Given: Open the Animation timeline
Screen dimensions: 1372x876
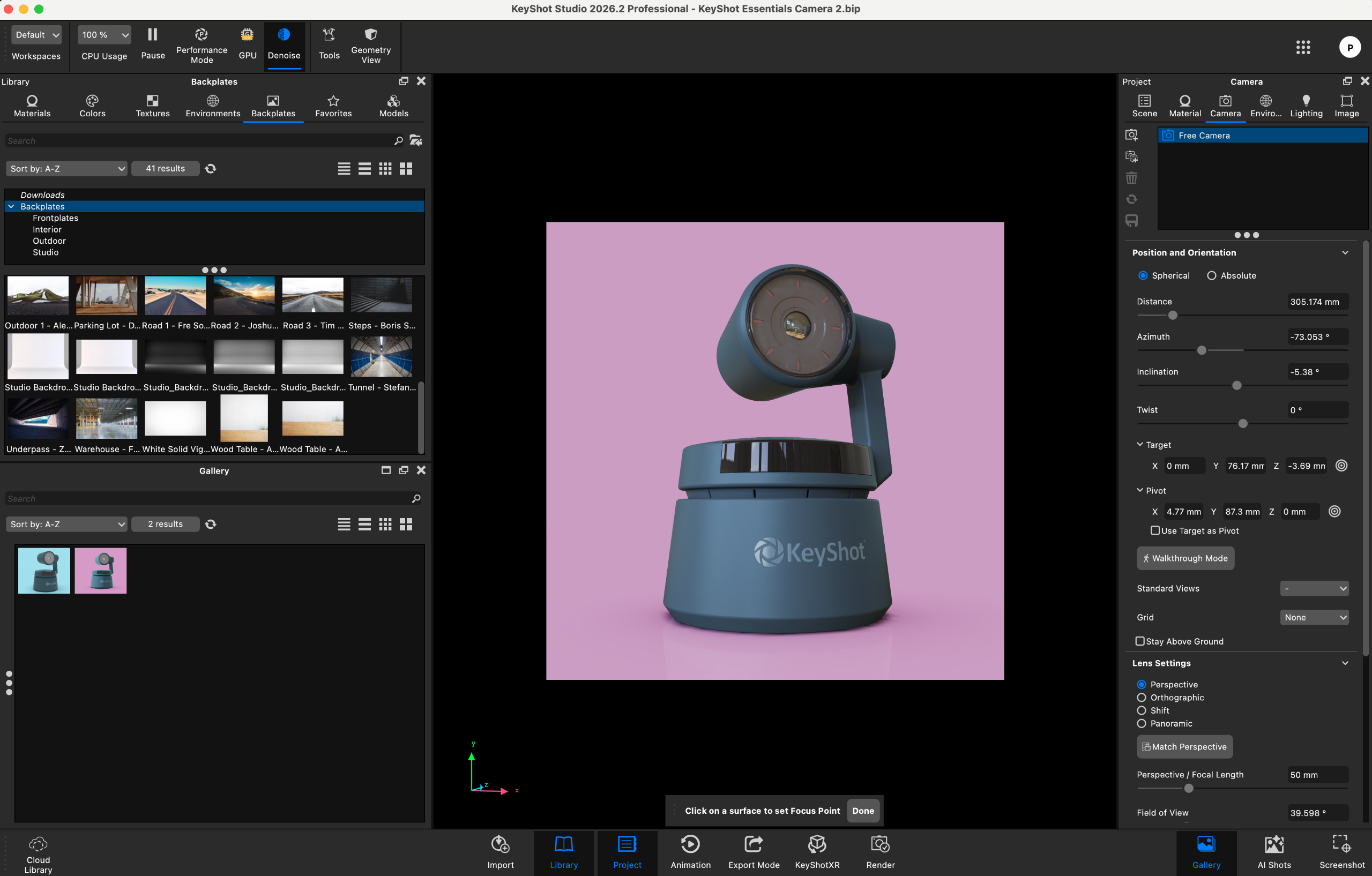Looking at the screenshot, I should click(690, 852).
